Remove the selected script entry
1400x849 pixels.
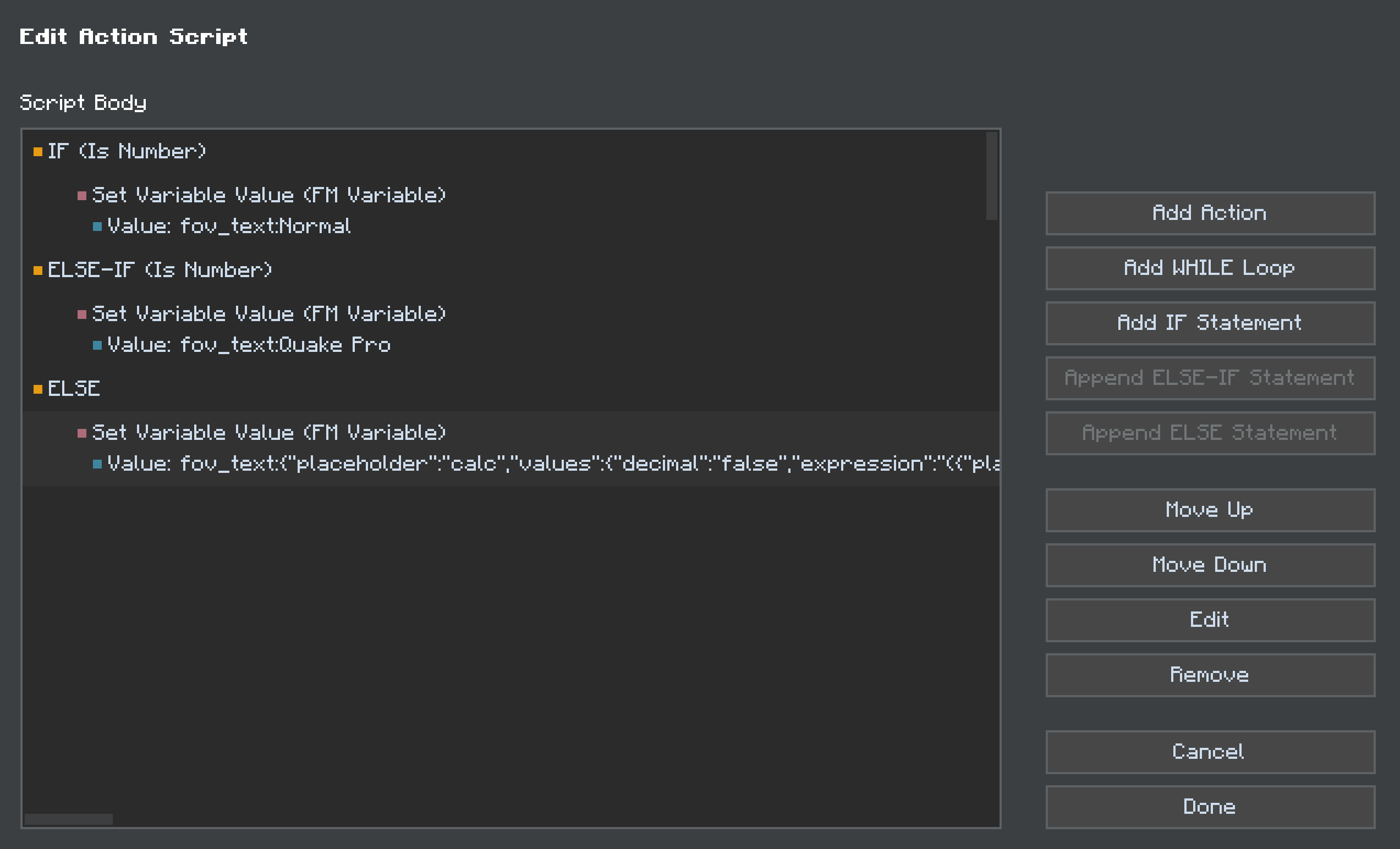coord(1210,675)
